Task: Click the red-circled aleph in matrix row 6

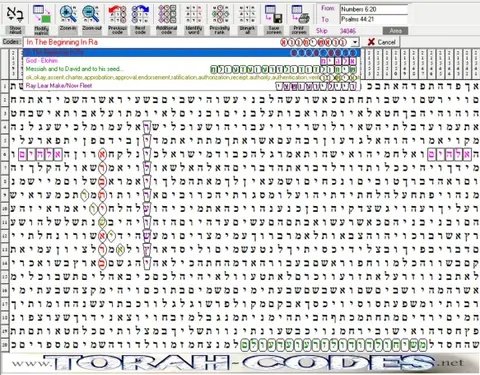Action: pyautogui.click(x=102, y=154)
